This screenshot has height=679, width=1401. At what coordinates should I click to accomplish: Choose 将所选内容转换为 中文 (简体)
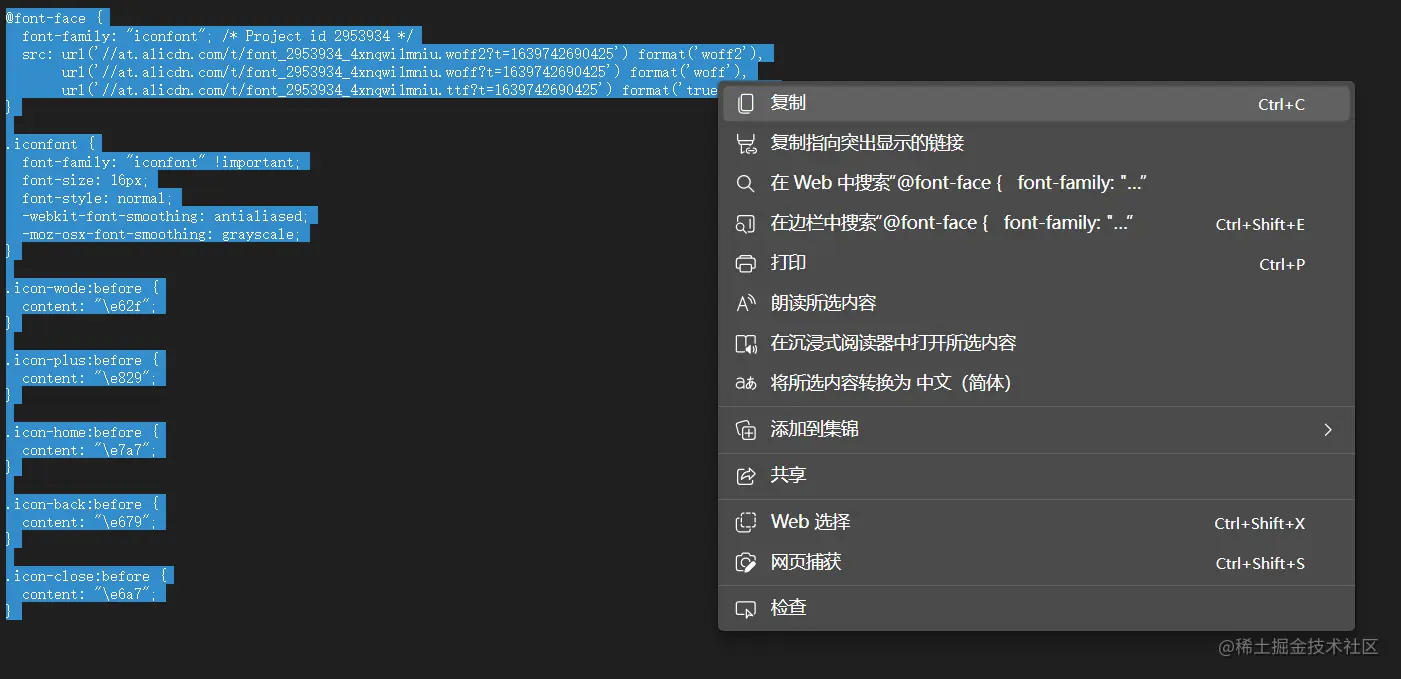(x=1036, y=384)
